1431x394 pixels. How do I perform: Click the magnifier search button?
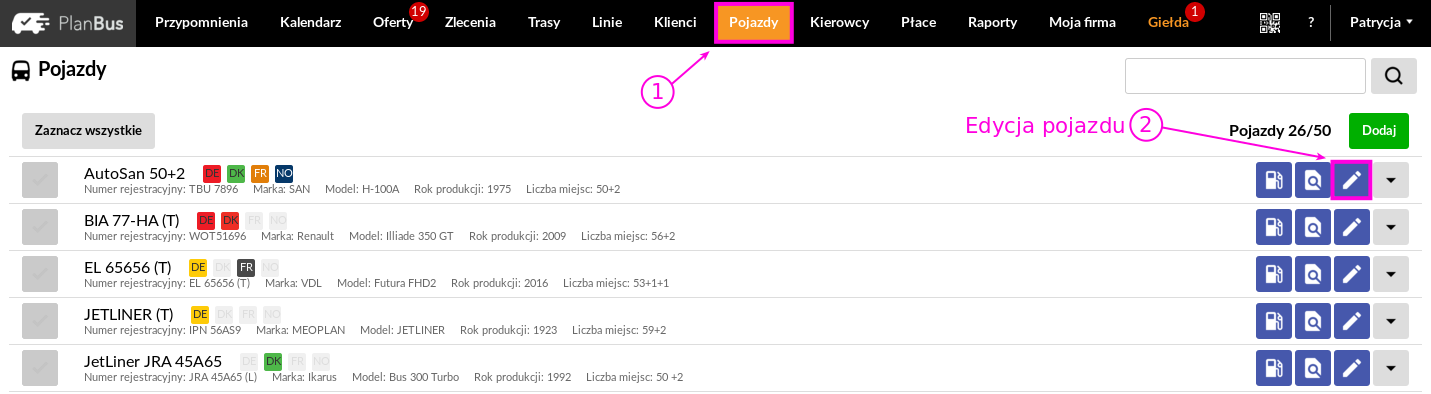click(1393, 75)
